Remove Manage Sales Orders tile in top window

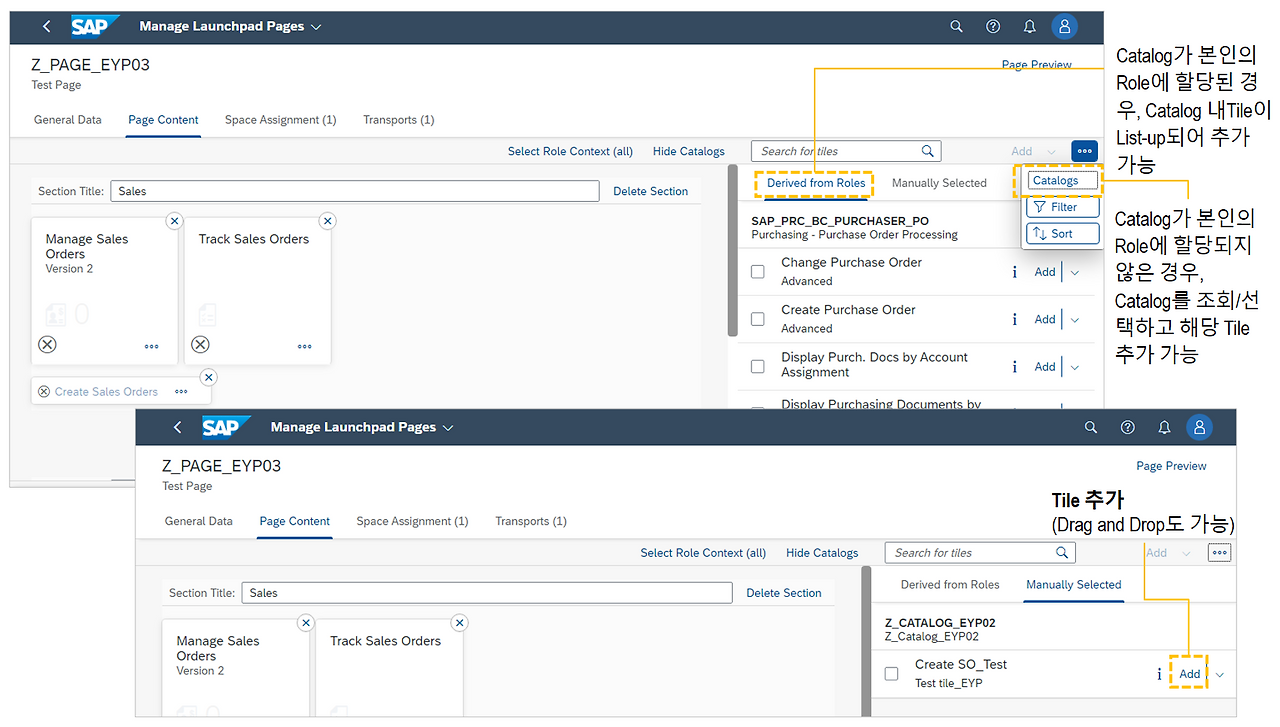(174, 221)
